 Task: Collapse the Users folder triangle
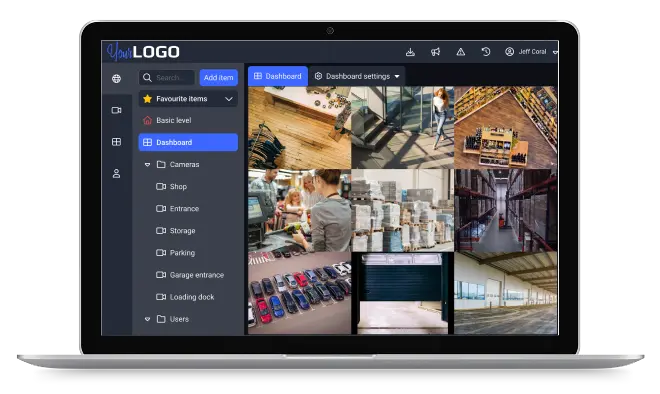pyautogui.click(x=147, y=319)
